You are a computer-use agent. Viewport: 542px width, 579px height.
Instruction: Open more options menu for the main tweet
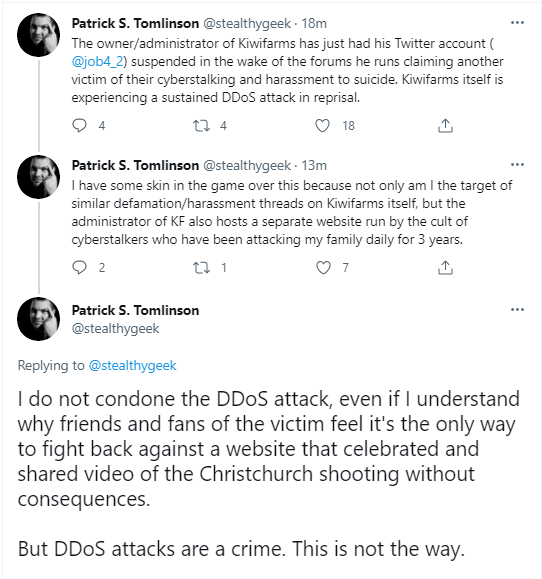(517, 310)
